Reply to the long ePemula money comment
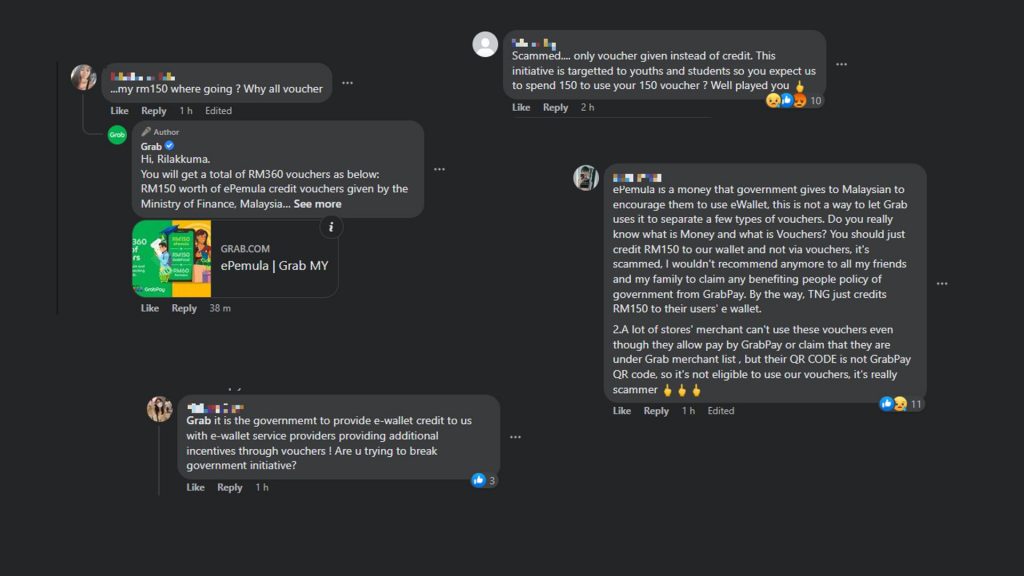 click(x=656, y=411)
